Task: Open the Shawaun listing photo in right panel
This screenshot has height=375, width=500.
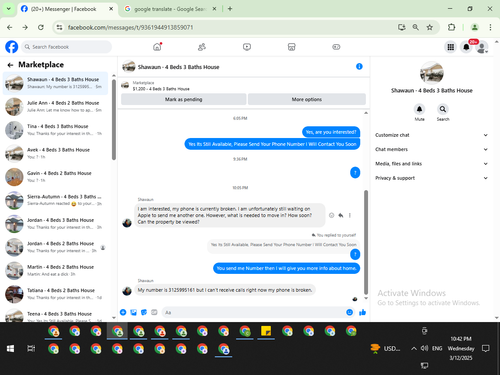Action: [x=432, y=73]
